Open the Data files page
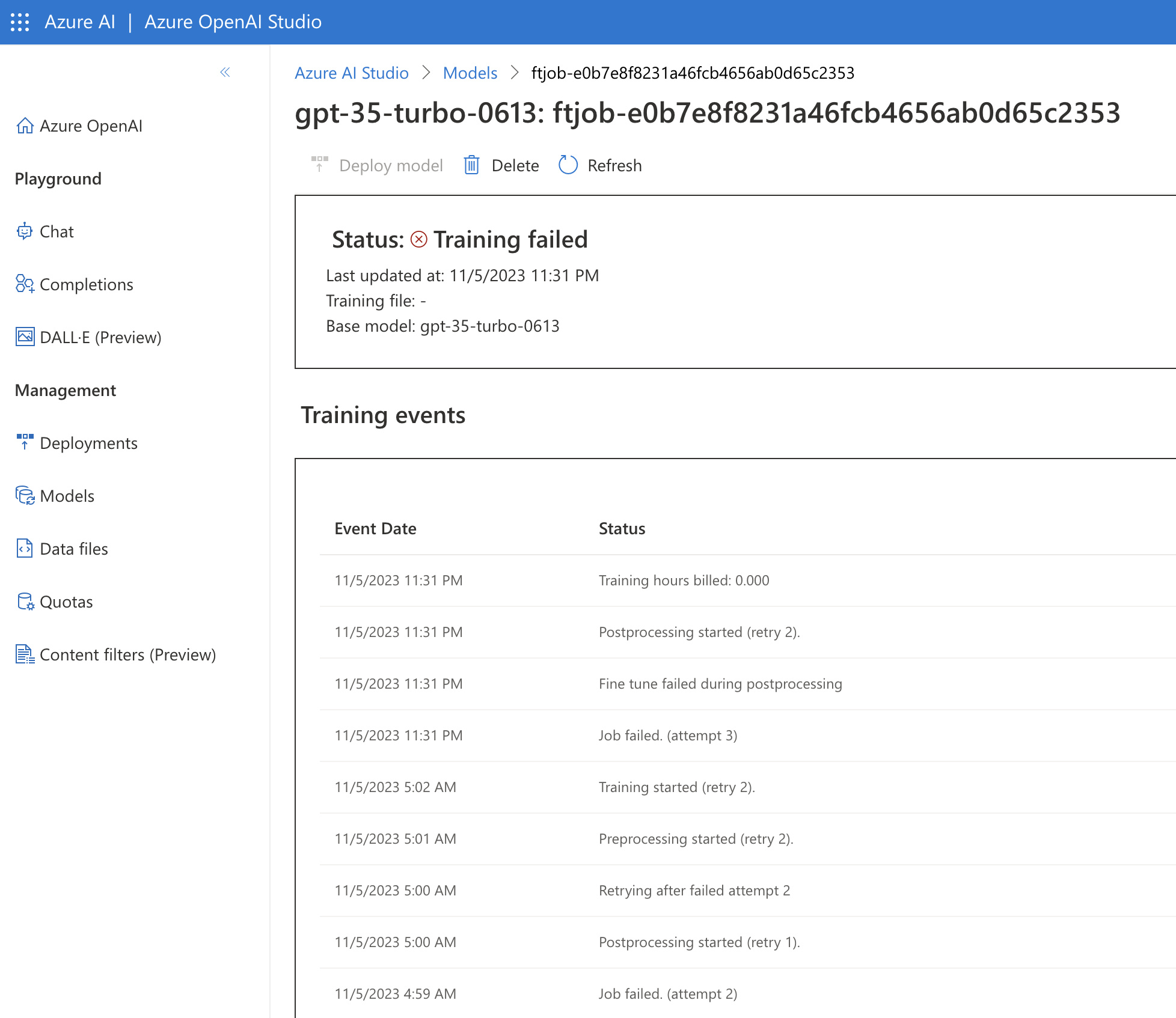This screenshot has height=1018, width=1176. click(73, 549)
